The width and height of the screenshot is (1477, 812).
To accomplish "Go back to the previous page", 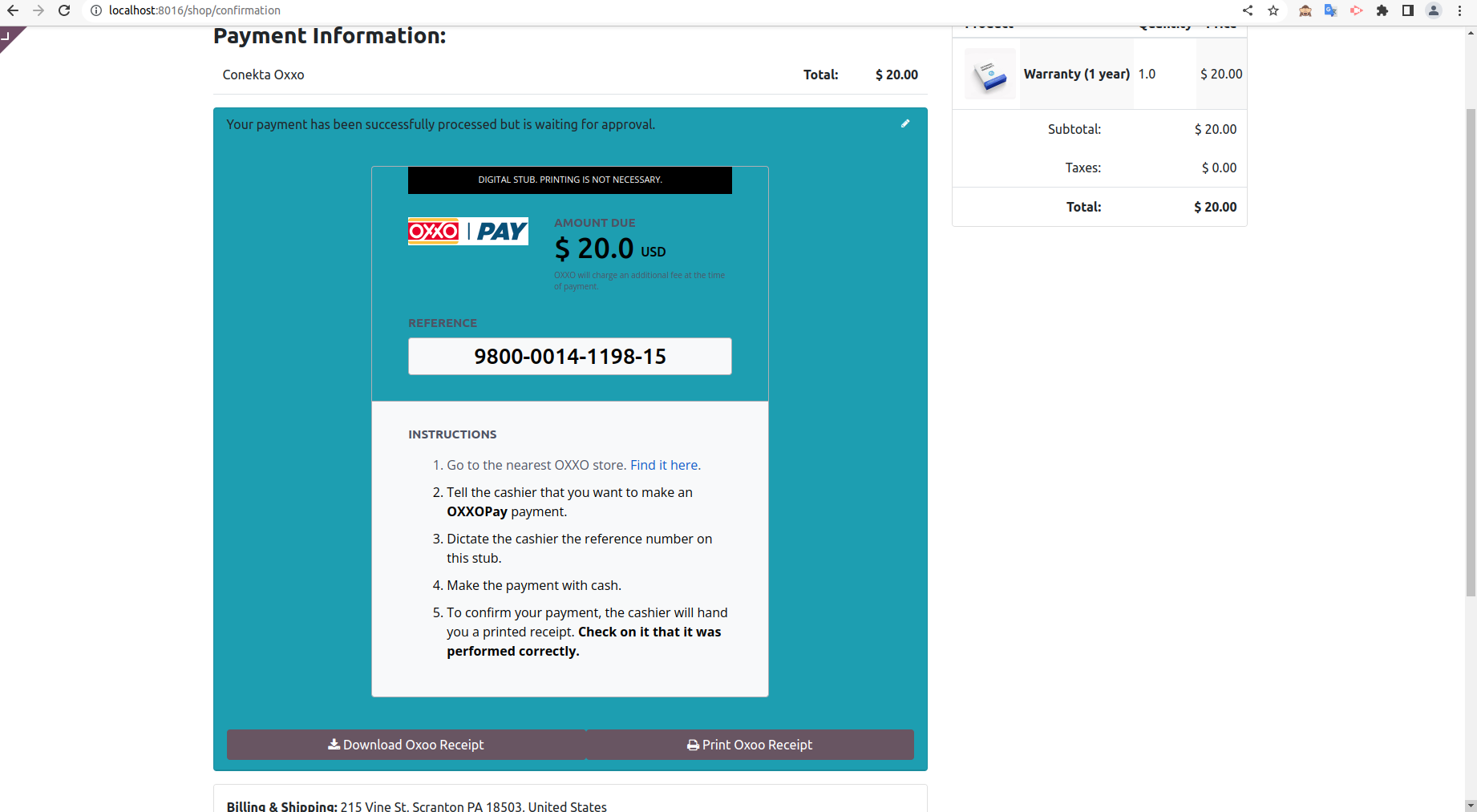I will tap(13, 10).
